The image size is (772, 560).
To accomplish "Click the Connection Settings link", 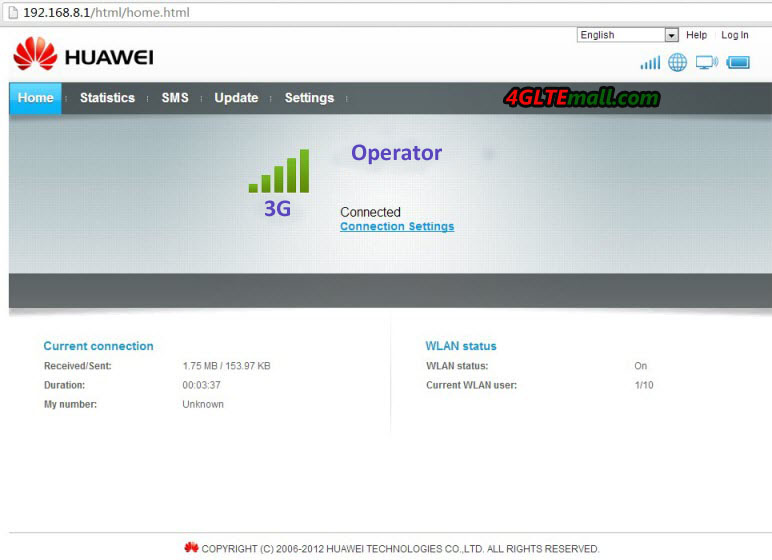I will coord(397,227).
